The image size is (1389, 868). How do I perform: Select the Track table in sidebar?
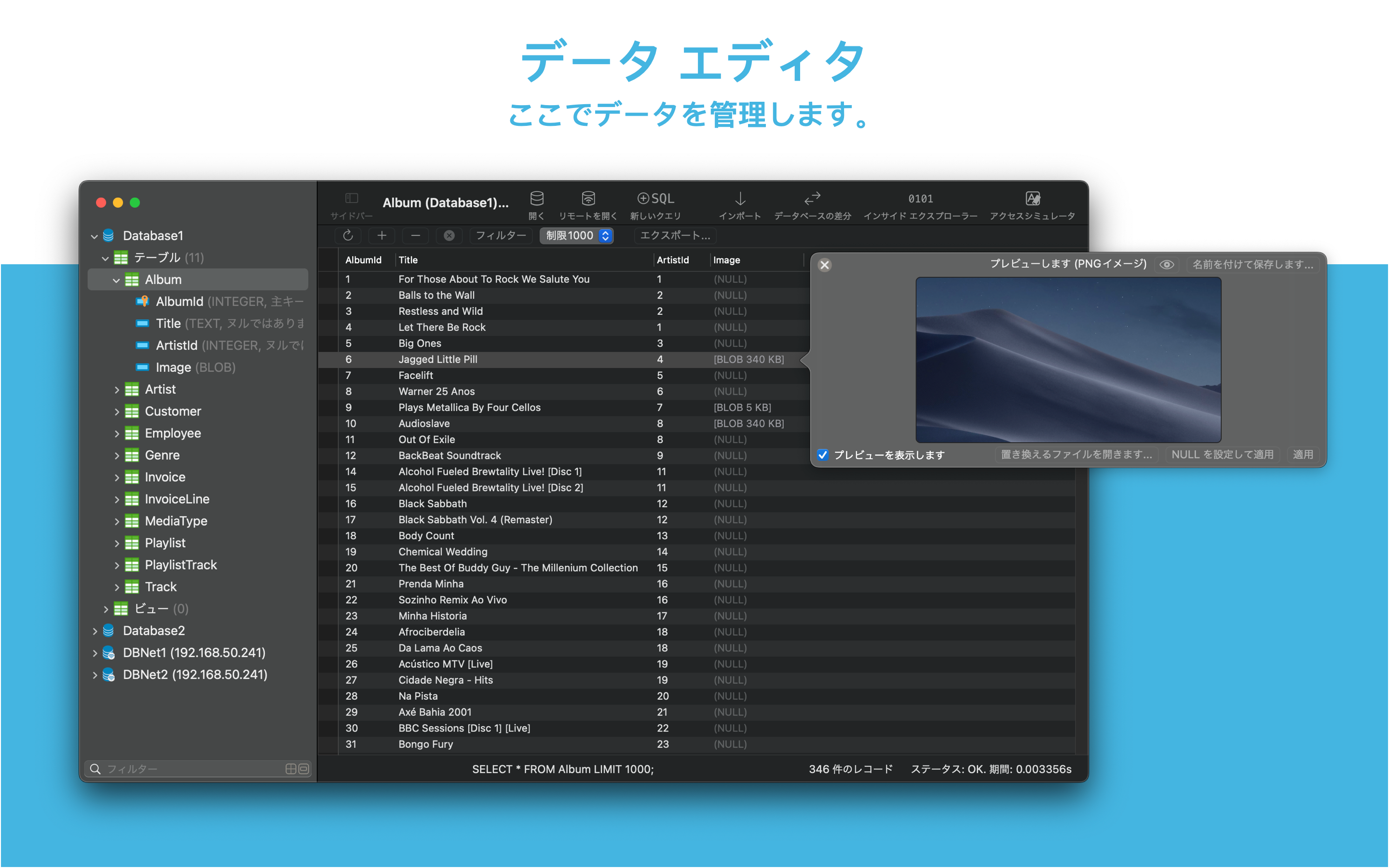click(161, 587)
